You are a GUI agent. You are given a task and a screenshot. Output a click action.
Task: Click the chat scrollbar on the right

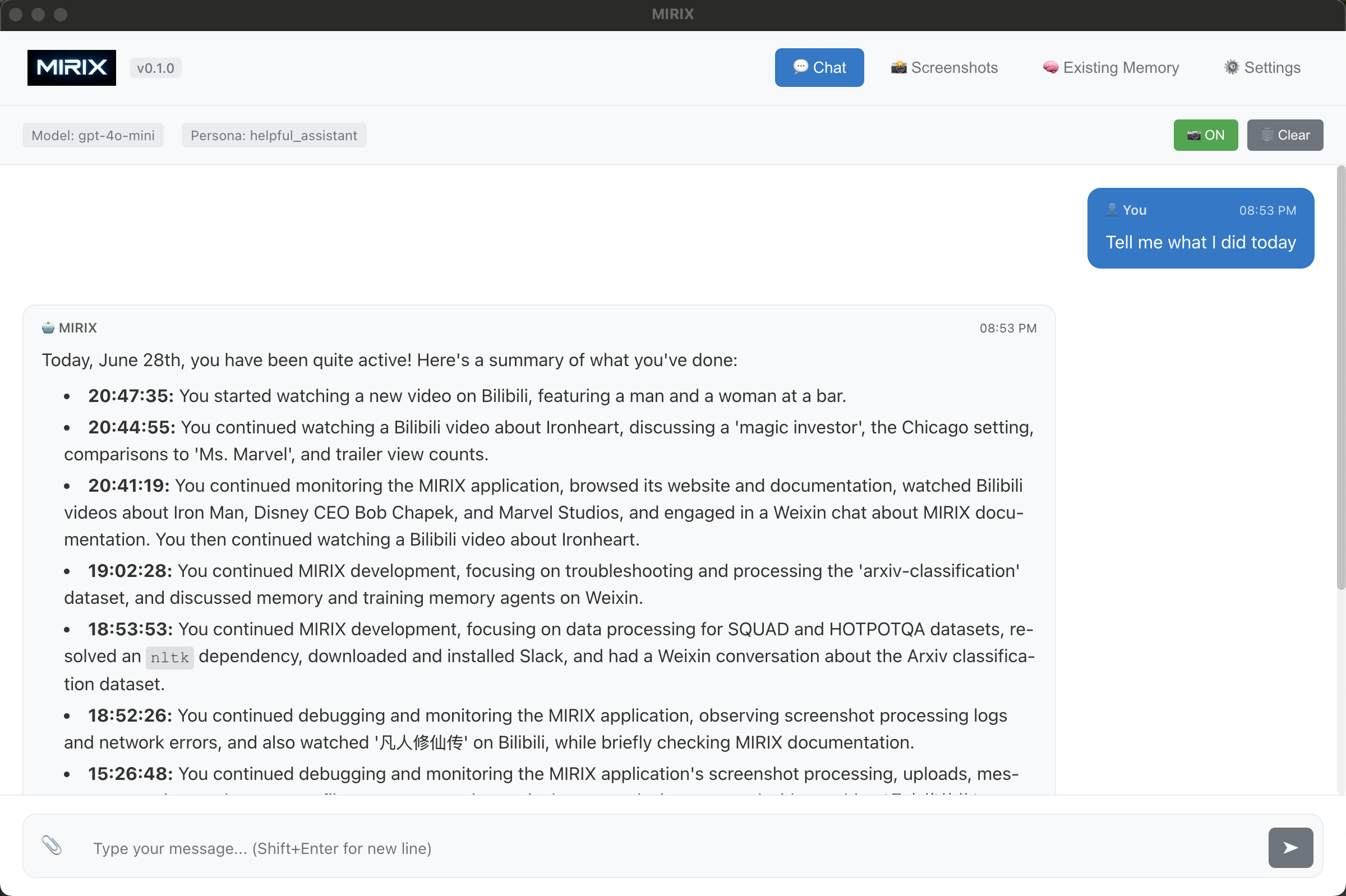click(1340, 377)
